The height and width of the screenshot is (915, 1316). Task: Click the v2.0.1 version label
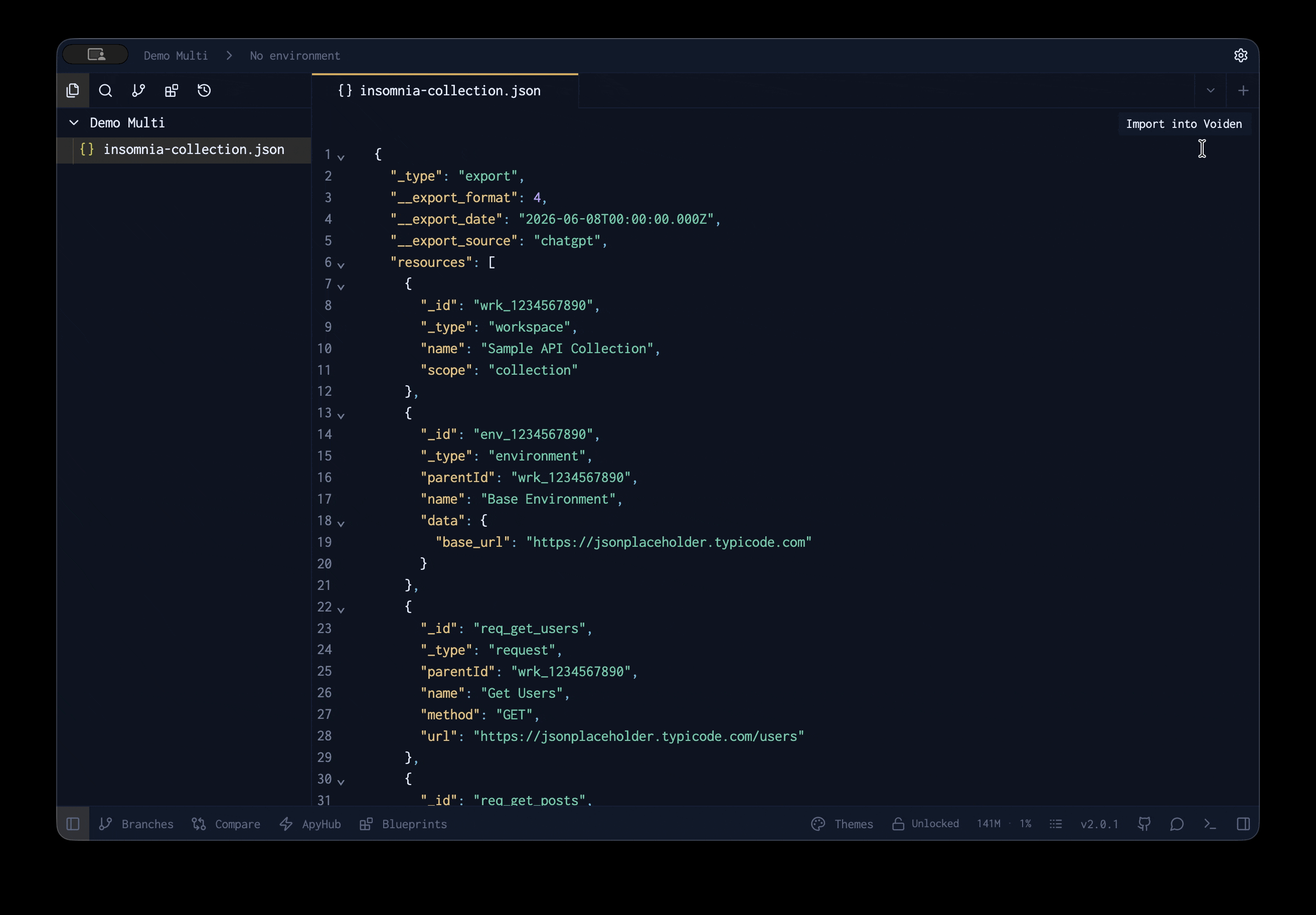1099,824
